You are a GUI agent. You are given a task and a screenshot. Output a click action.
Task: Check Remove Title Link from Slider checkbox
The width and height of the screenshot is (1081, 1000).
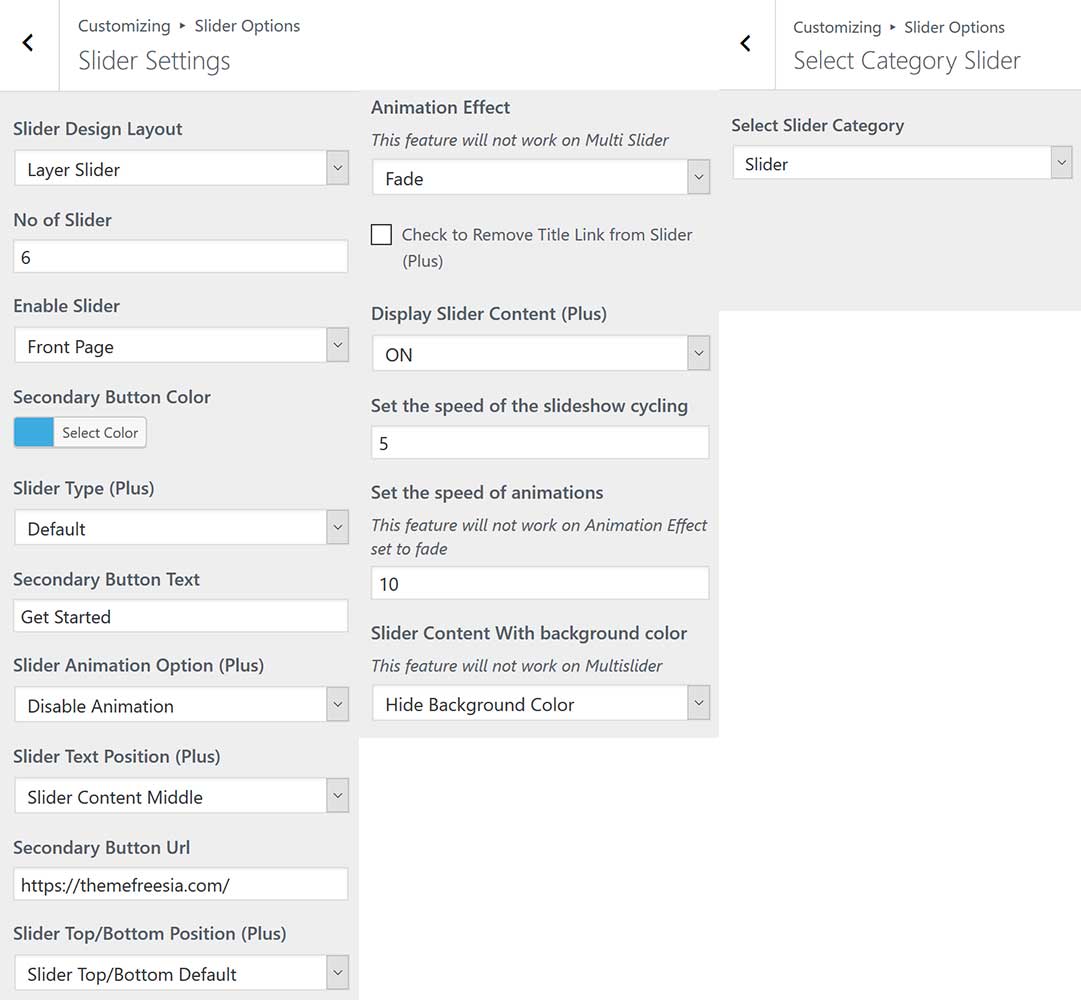(x=381, y=235)
